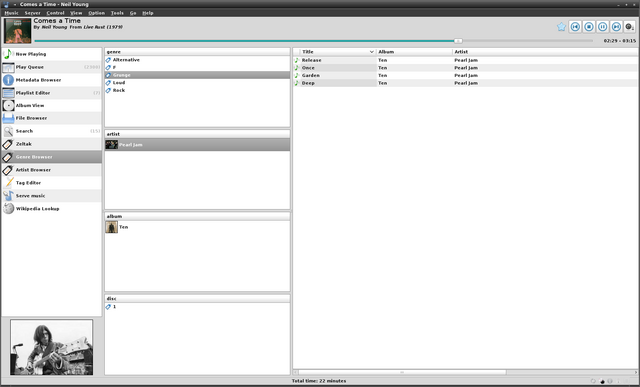Switch to the Now Playing view
Image resolution: width=640 pixels, height=387 pixels.
click(51, 54)
